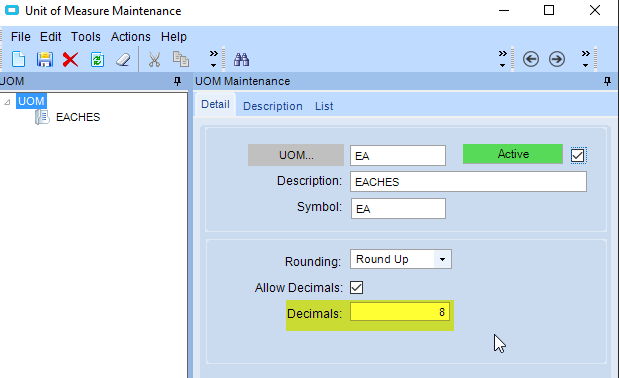Click the Description field containing EACHES
Screen dimensions: 619x378
click(x=468, y=182)
